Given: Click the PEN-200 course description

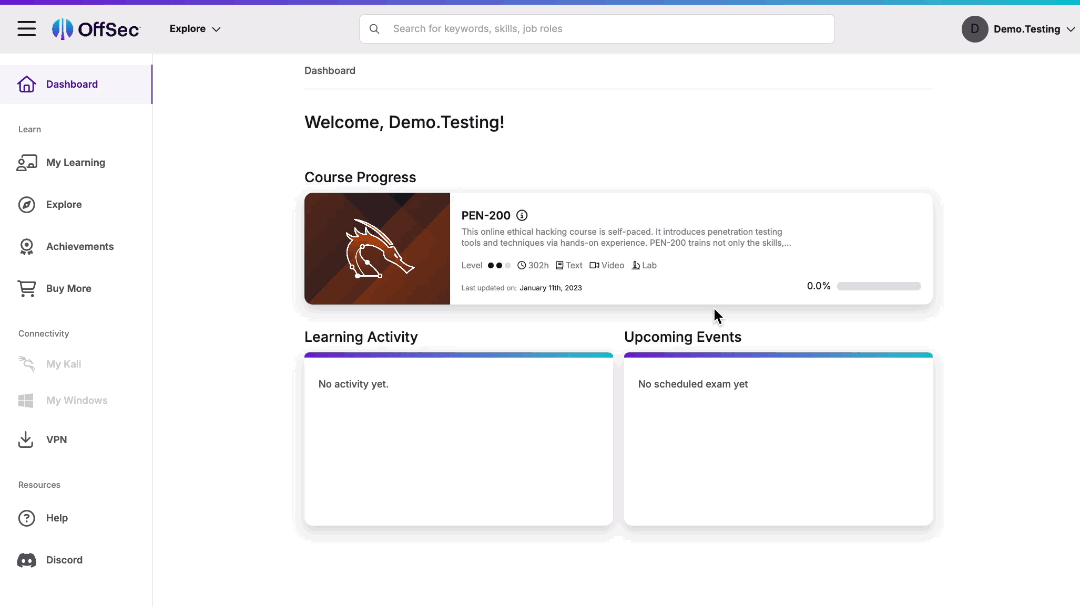Looking at the screenshot, I should pyautogui.click(x=626, y=238).
